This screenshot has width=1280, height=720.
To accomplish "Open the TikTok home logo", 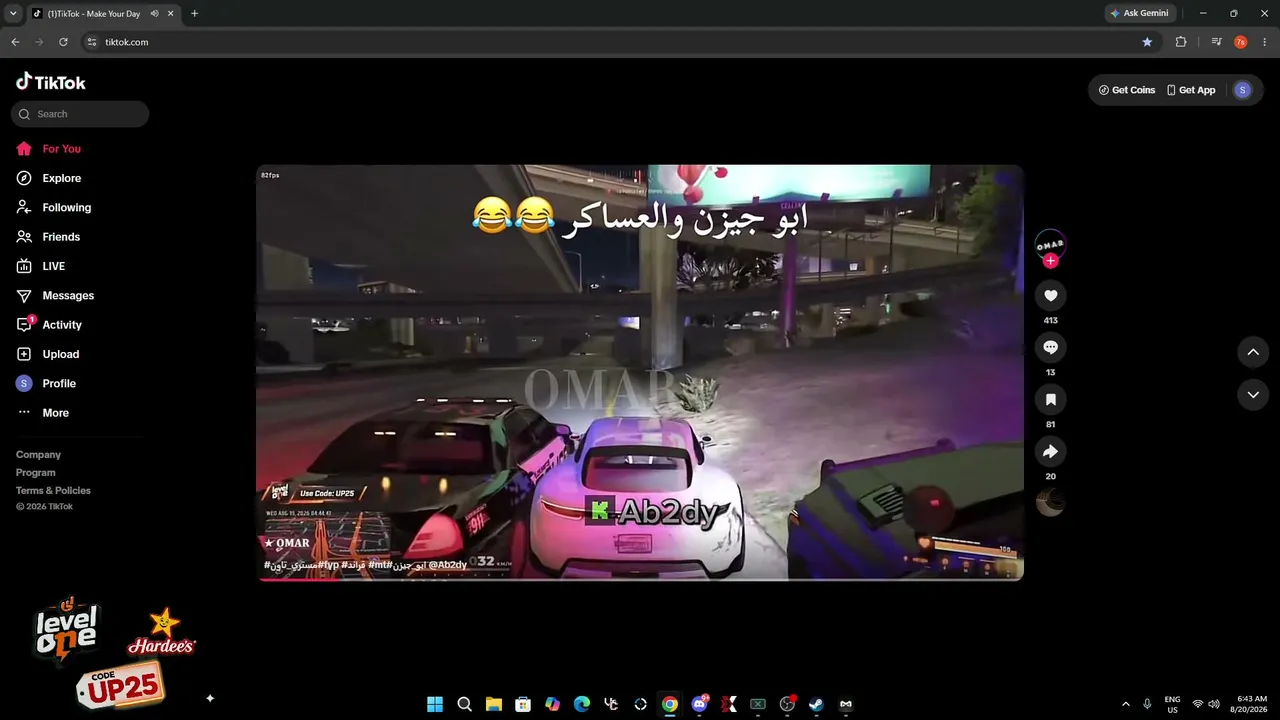I will click(51, 82).
